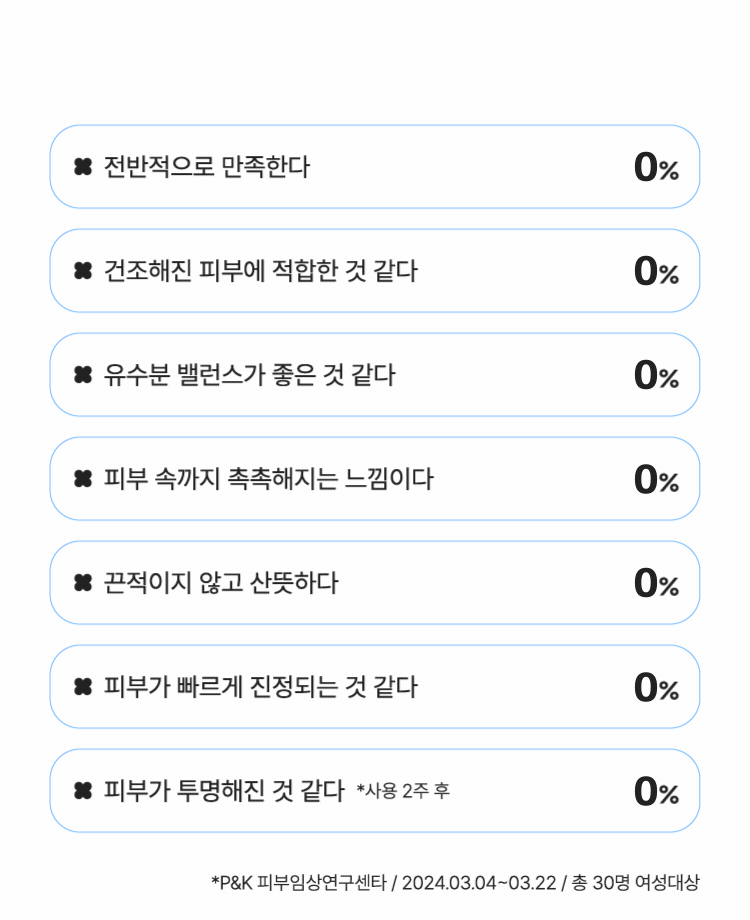
Task: Click the '*사용 2주 후' note
Action: click(x=403, y=792)
